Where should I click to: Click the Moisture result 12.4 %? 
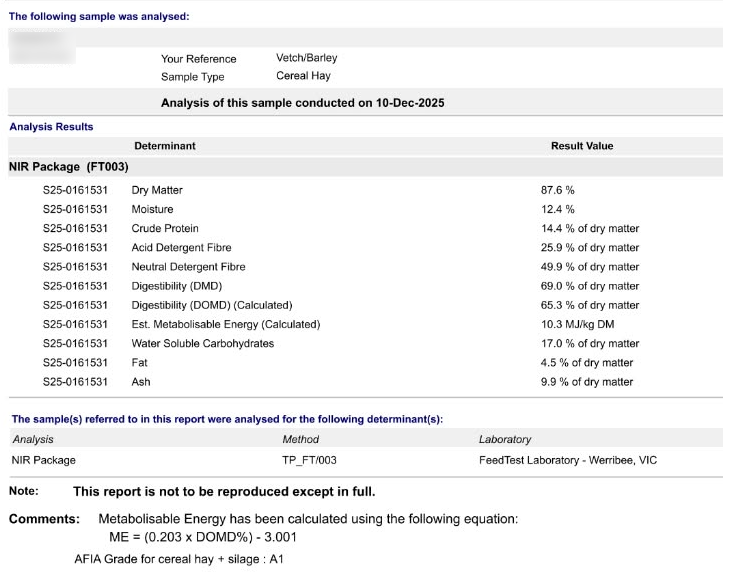(x=557, y=209)
